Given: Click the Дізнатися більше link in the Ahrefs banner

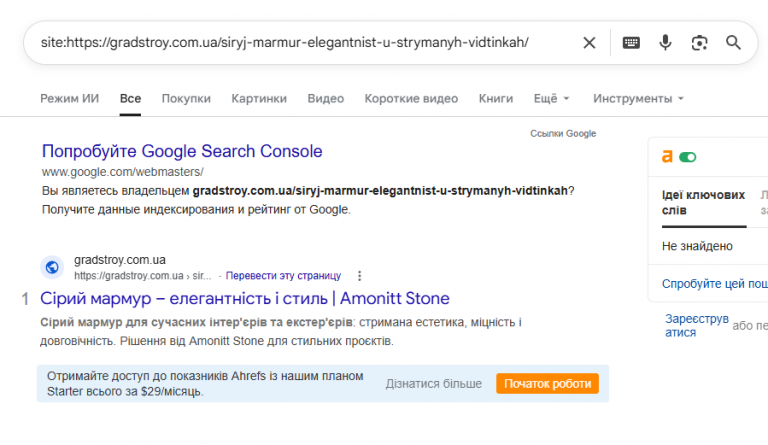Looking at the screenshot, I should 433,384.
